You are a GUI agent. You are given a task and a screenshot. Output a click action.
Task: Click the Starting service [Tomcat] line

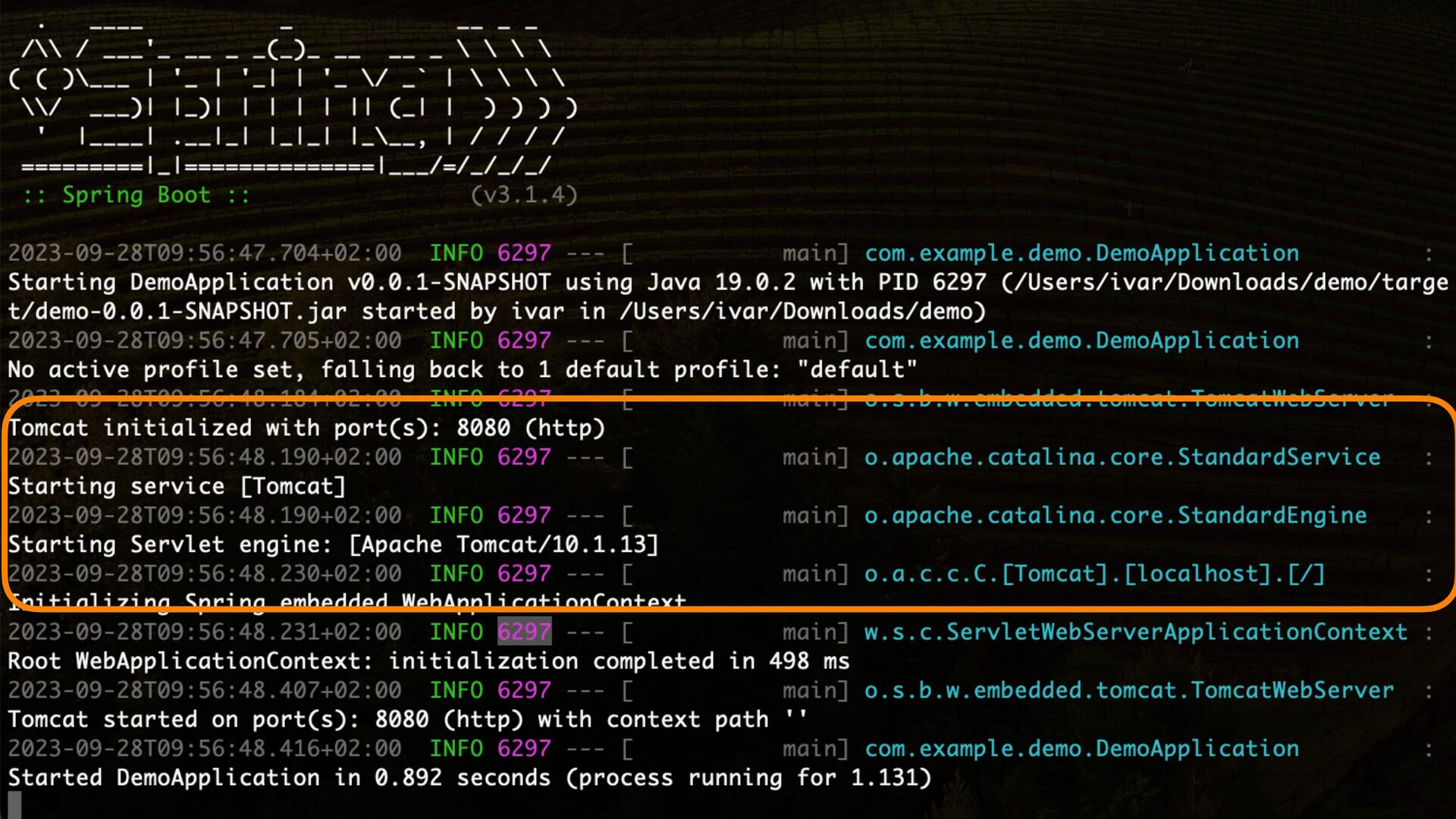177,486
